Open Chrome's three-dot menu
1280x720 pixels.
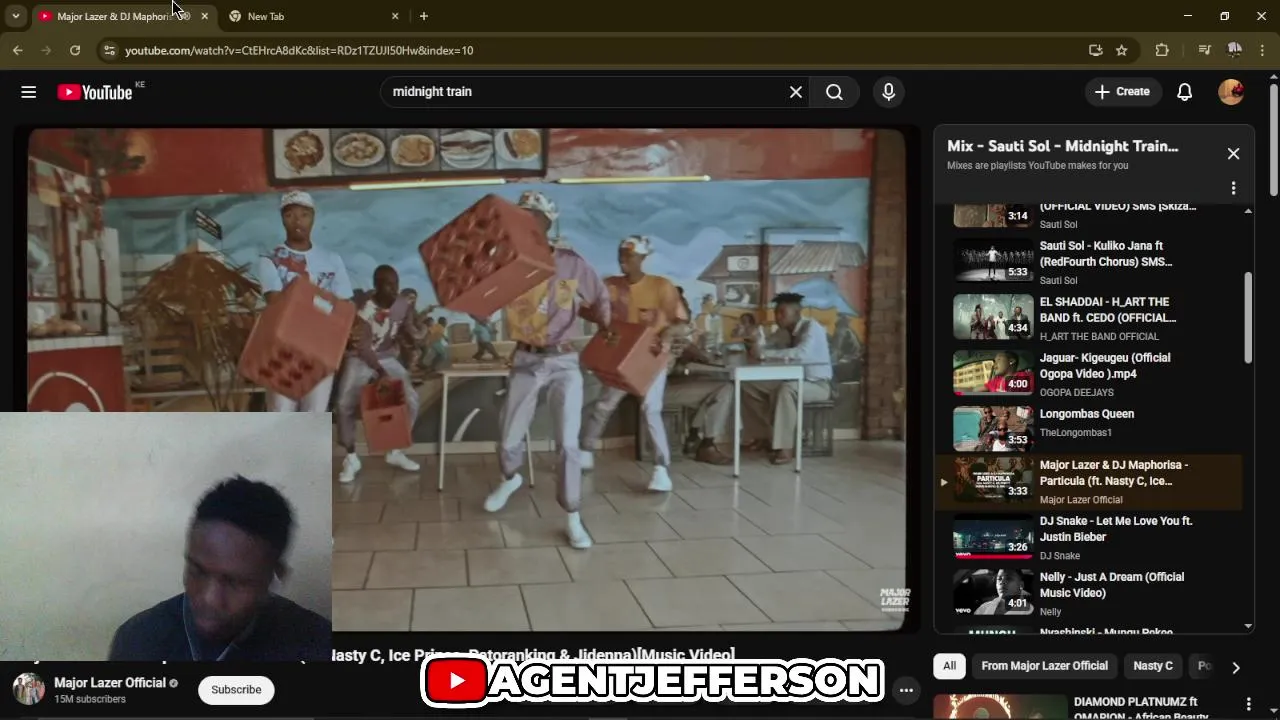pyautogui.click(x=1263, y=50)
